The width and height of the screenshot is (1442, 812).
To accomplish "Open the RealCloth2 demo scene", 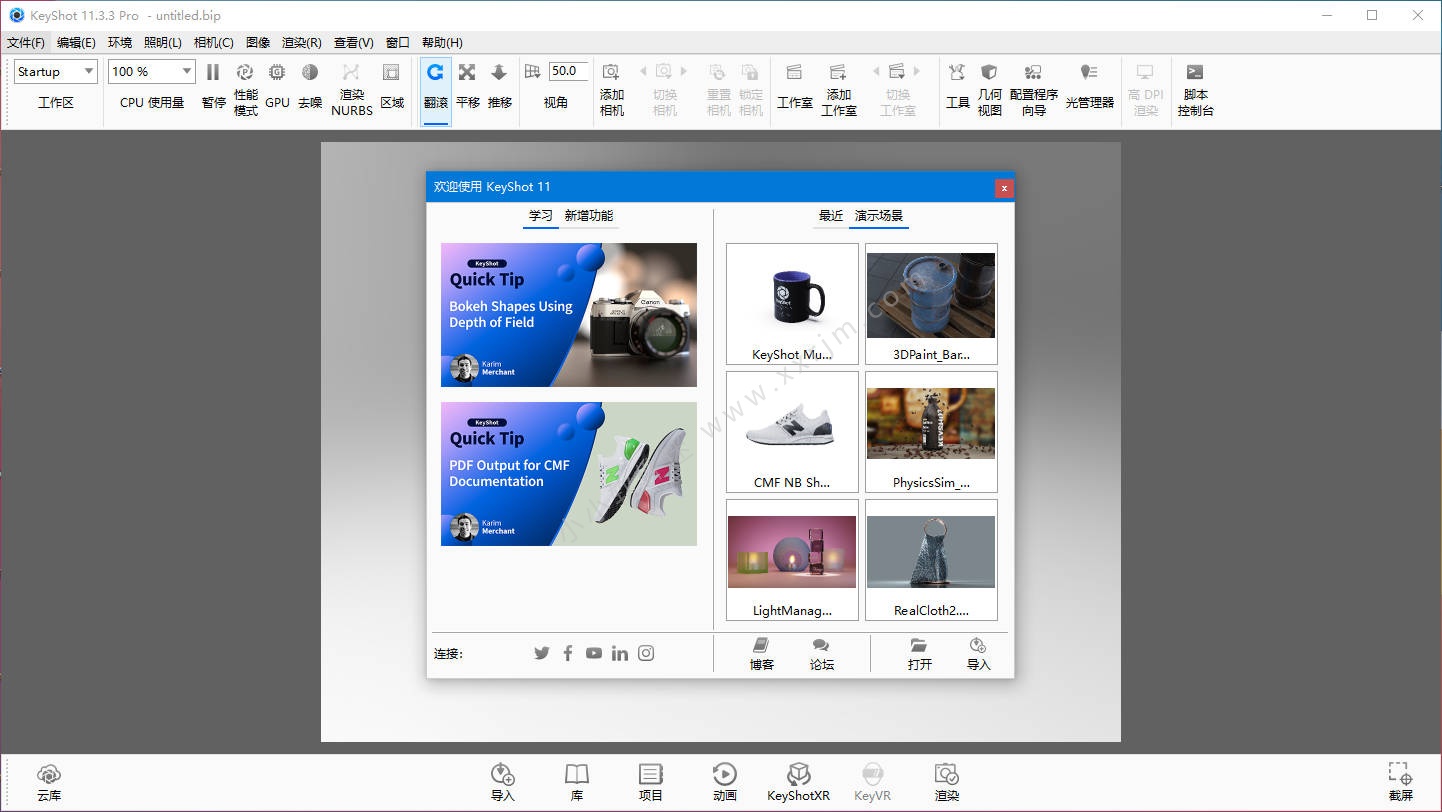I will (x=931, y=560).
